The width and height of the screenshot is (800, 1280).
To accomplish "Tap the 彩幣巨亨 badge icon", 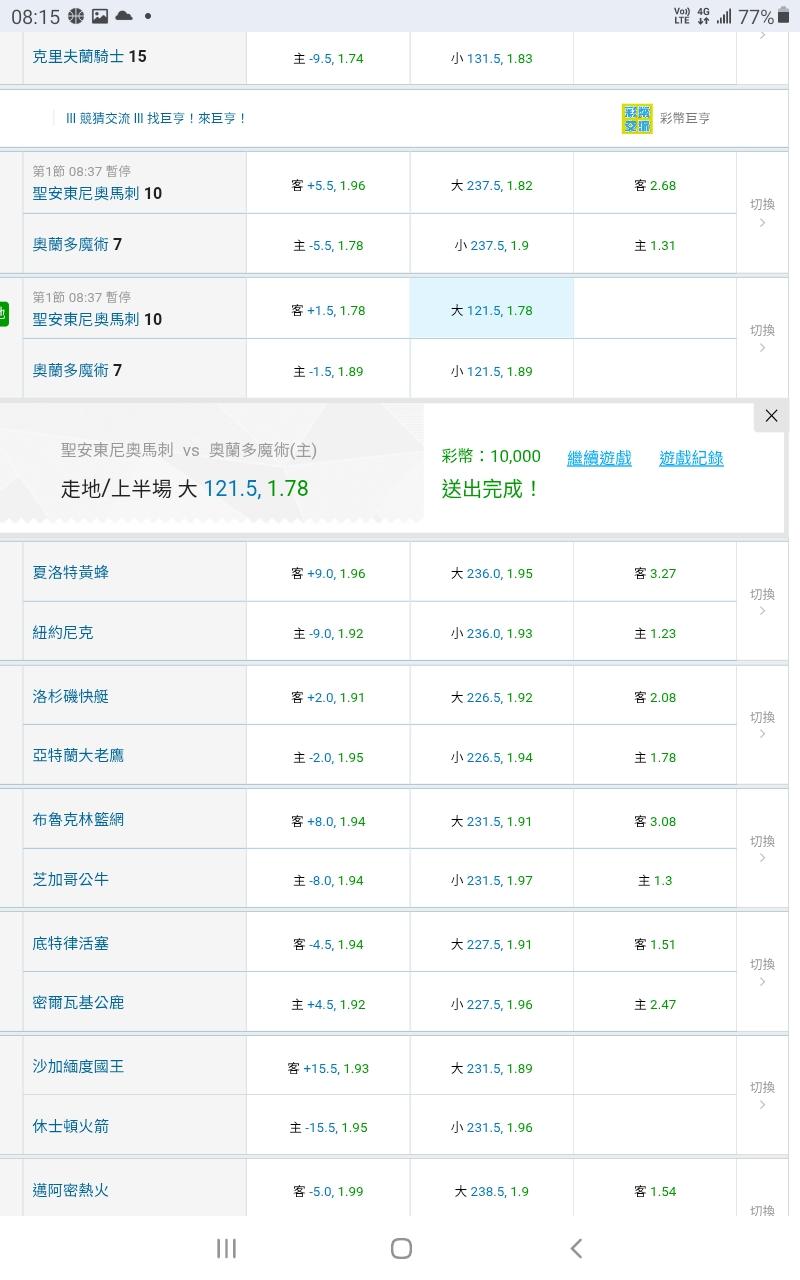I will click(x=637, y=118).
